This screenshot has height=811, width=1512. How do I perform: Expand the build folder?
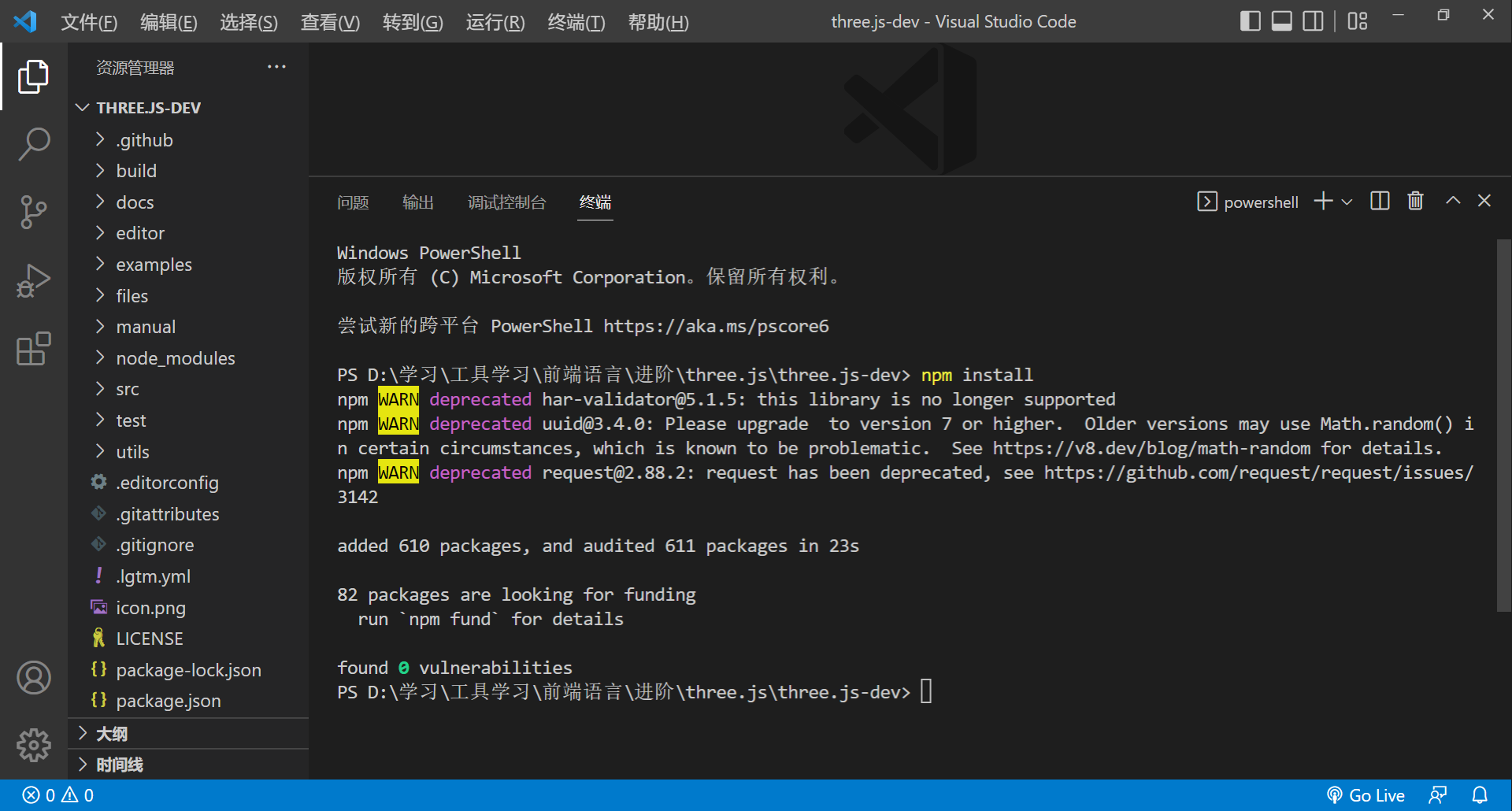coord(188,171)
